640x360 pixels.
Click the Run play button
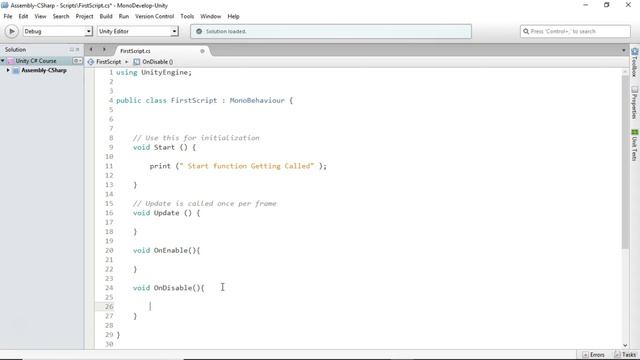[11, 31]
